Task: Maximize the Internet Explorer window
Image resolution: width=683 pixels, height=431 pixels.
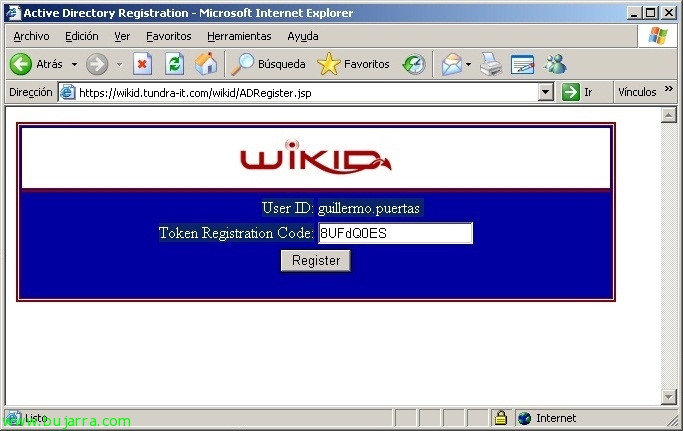Action: [x=650, y=13]
